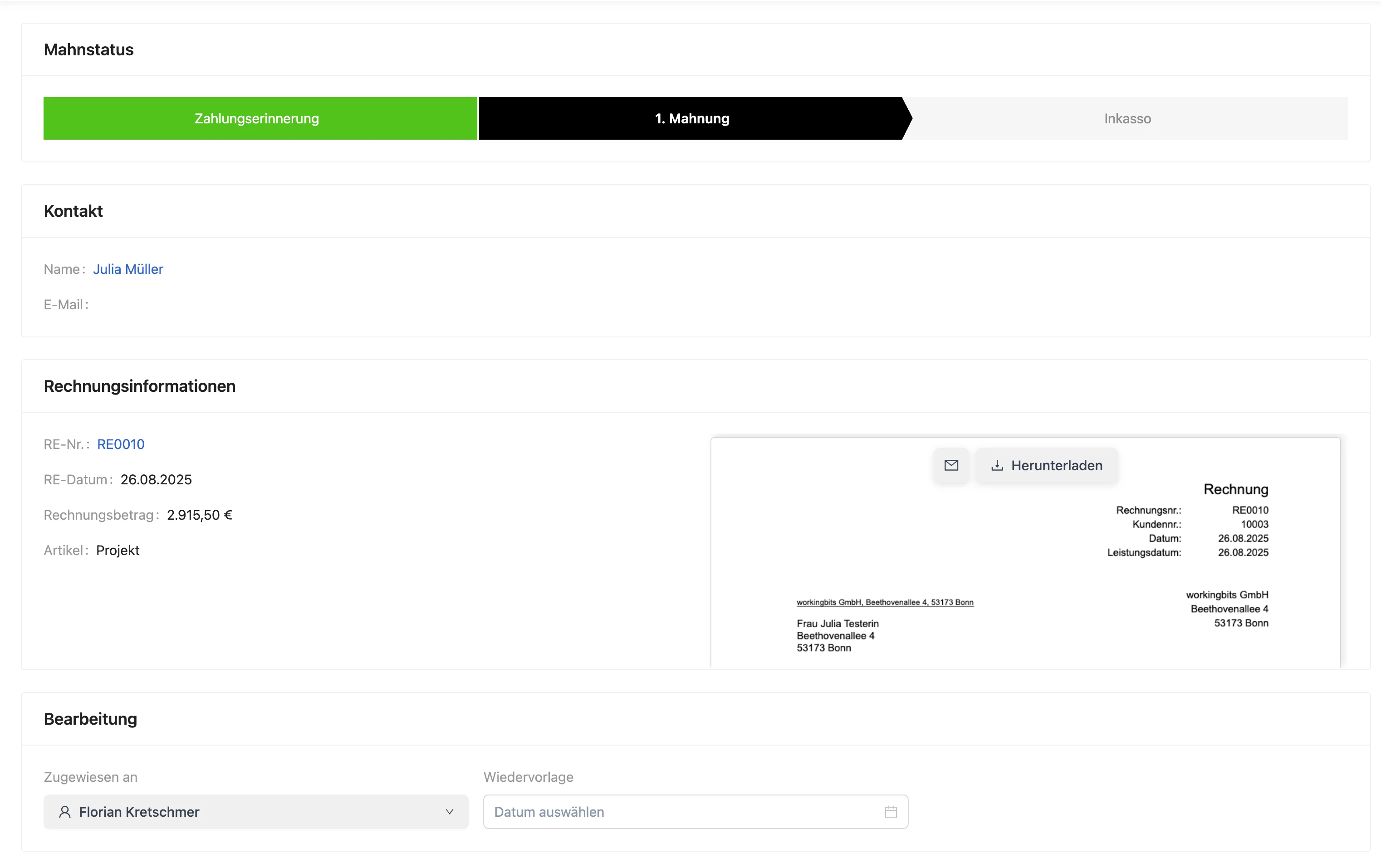The image size is (1381, 868).
Task: Click the Rechnungsinformationen section heading
Action: click(139, 386)
